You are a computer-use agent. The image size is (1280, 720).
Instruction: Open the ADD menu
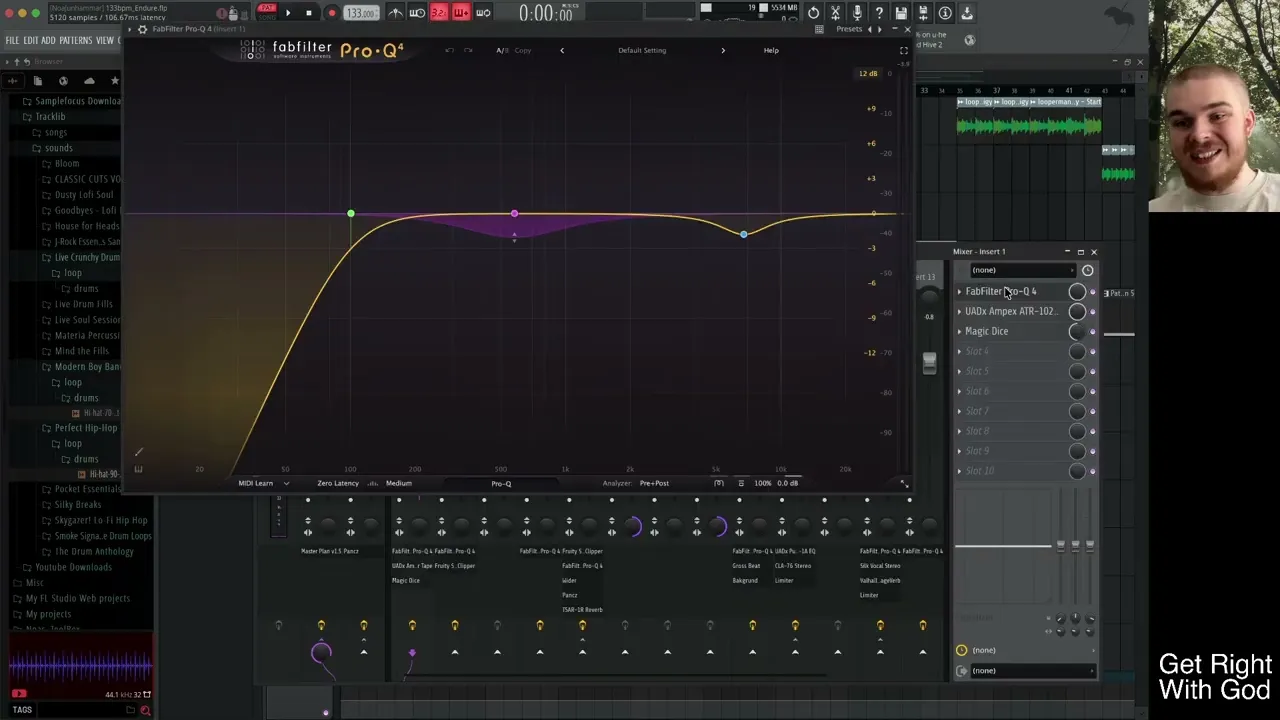(48, 41)
